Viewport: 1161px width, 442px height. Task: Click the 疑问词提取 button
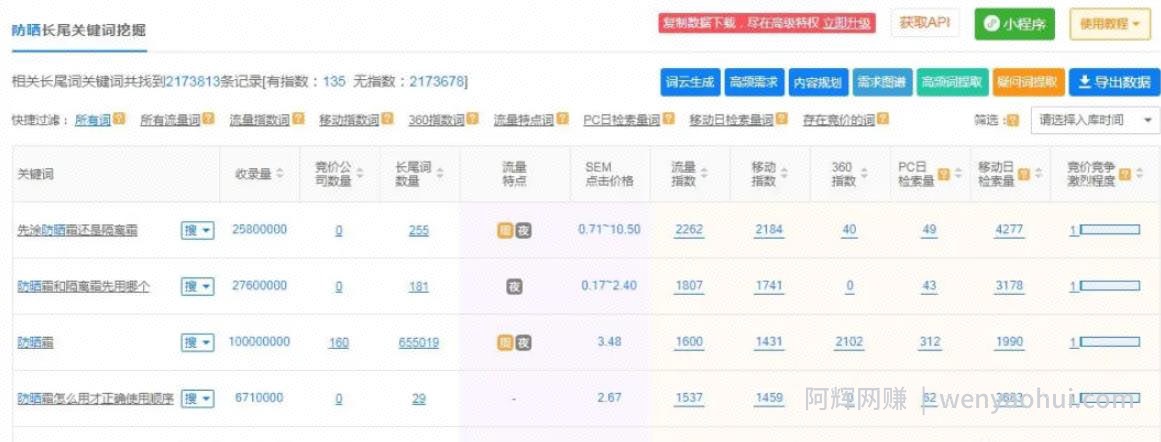pos(1029,82)
